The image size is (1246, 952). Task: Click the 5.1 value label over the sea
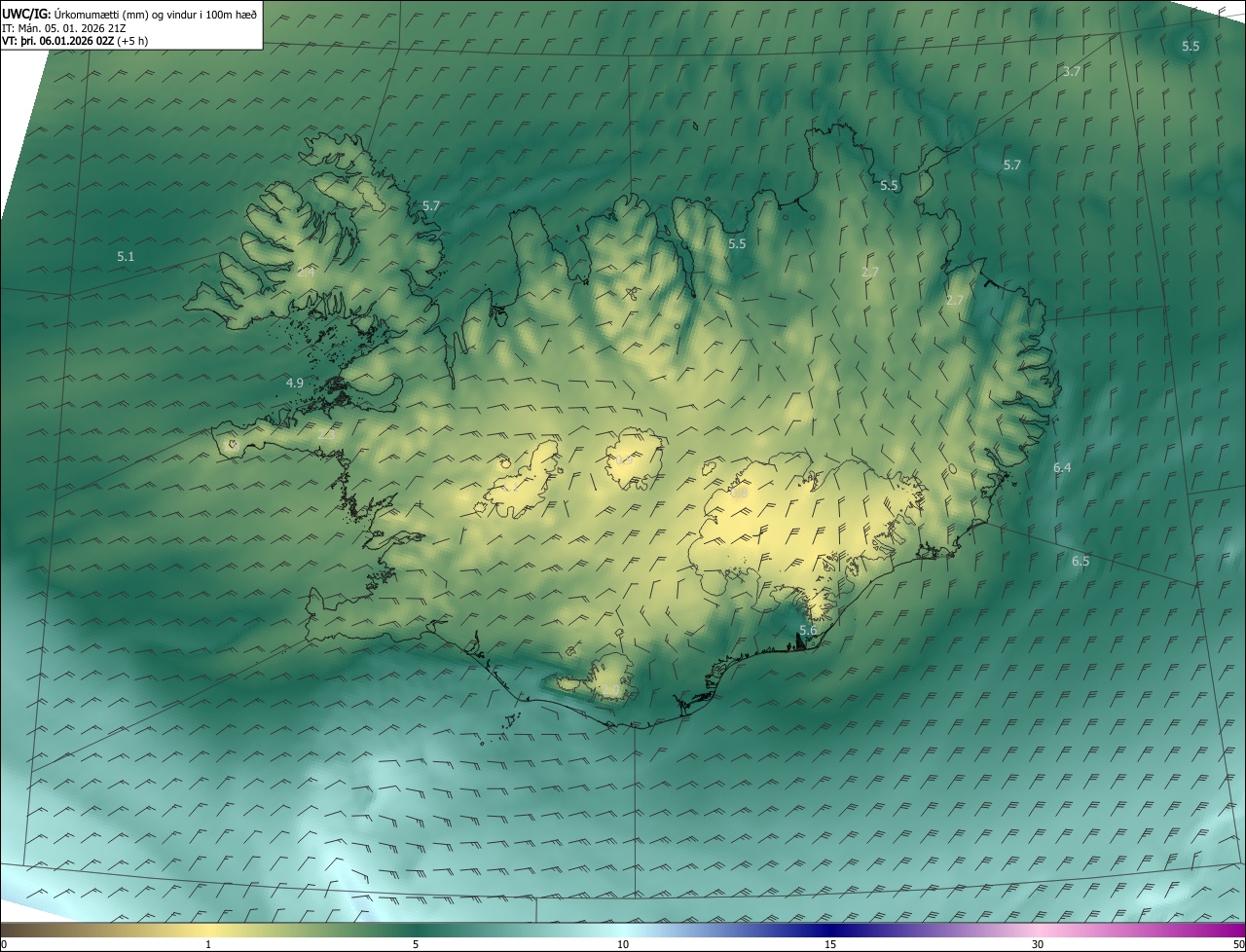[126, 257]
